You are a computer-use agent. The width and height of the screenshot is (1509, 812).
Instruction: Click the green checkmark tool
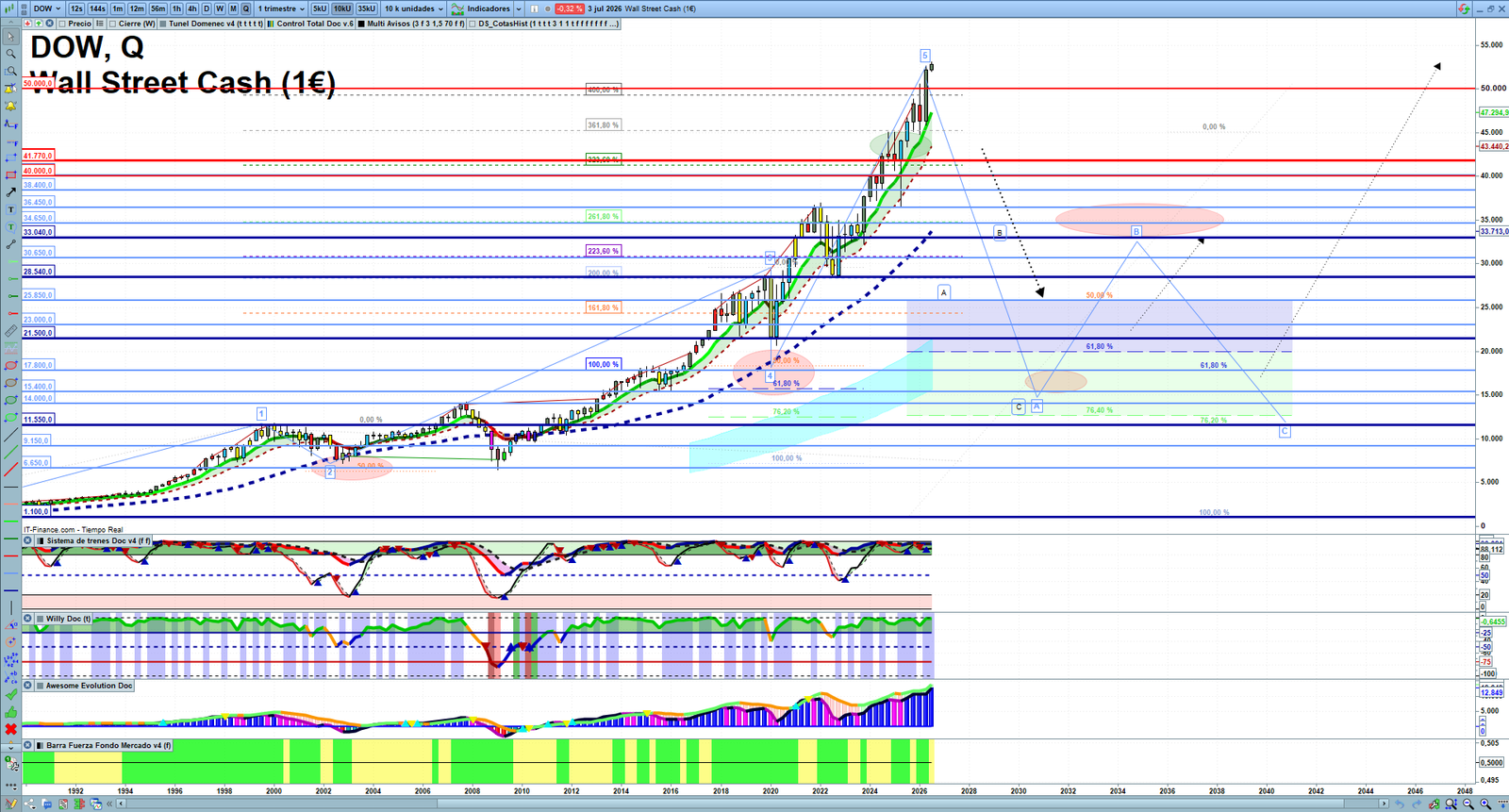pyautogui.click(x=10, y=695)
